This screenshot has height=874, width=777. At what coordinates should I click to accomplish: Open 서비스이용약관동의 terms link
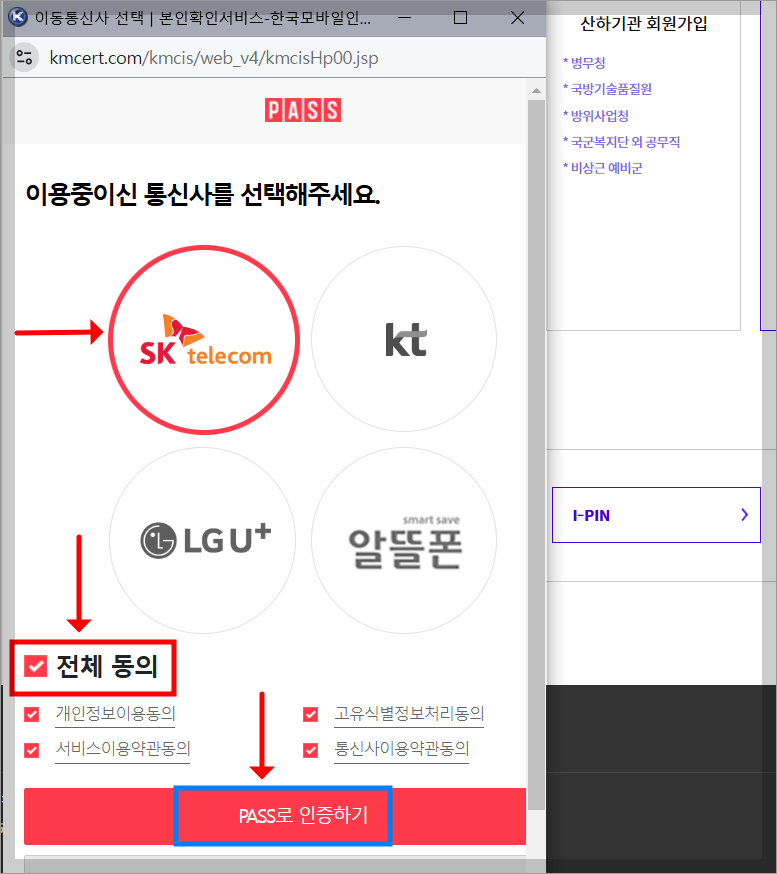point(123,749)
